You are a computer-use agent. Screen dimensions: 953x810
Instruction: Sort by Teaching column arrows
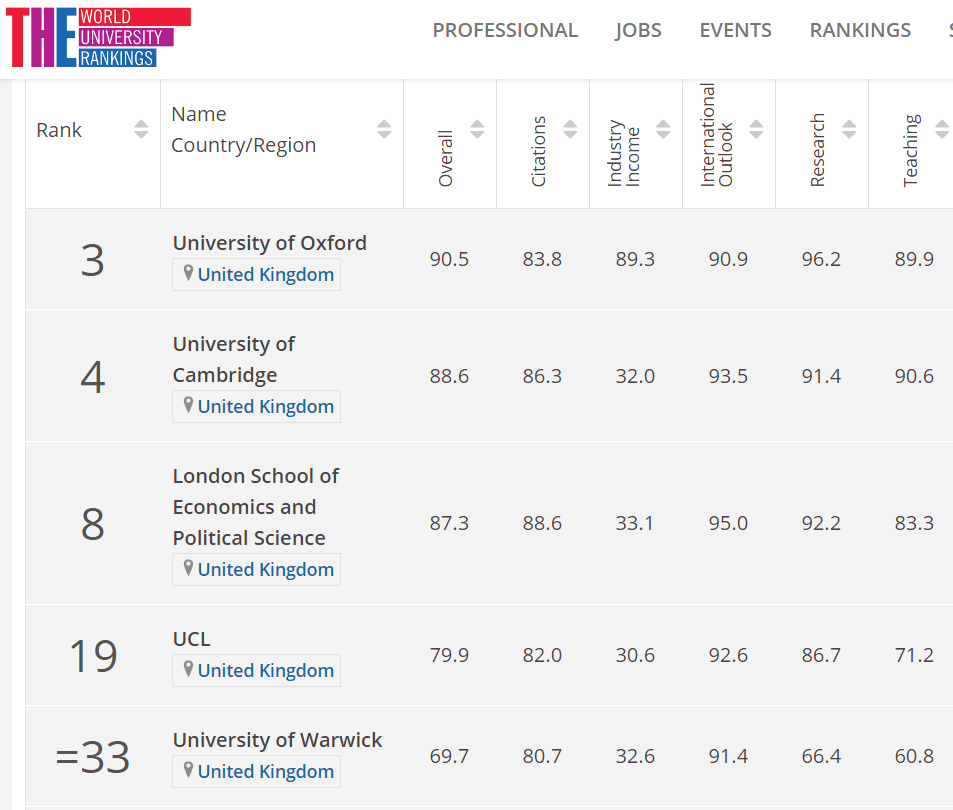pos(941,129)
